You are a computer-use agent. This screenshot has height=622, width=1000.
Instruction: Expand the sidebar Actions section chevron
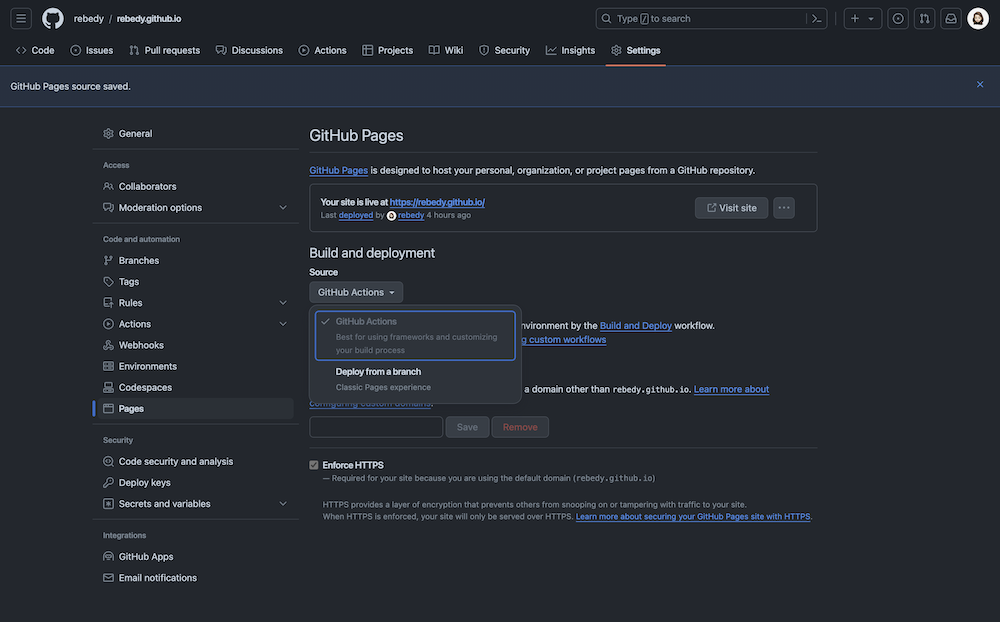(283, 323)
